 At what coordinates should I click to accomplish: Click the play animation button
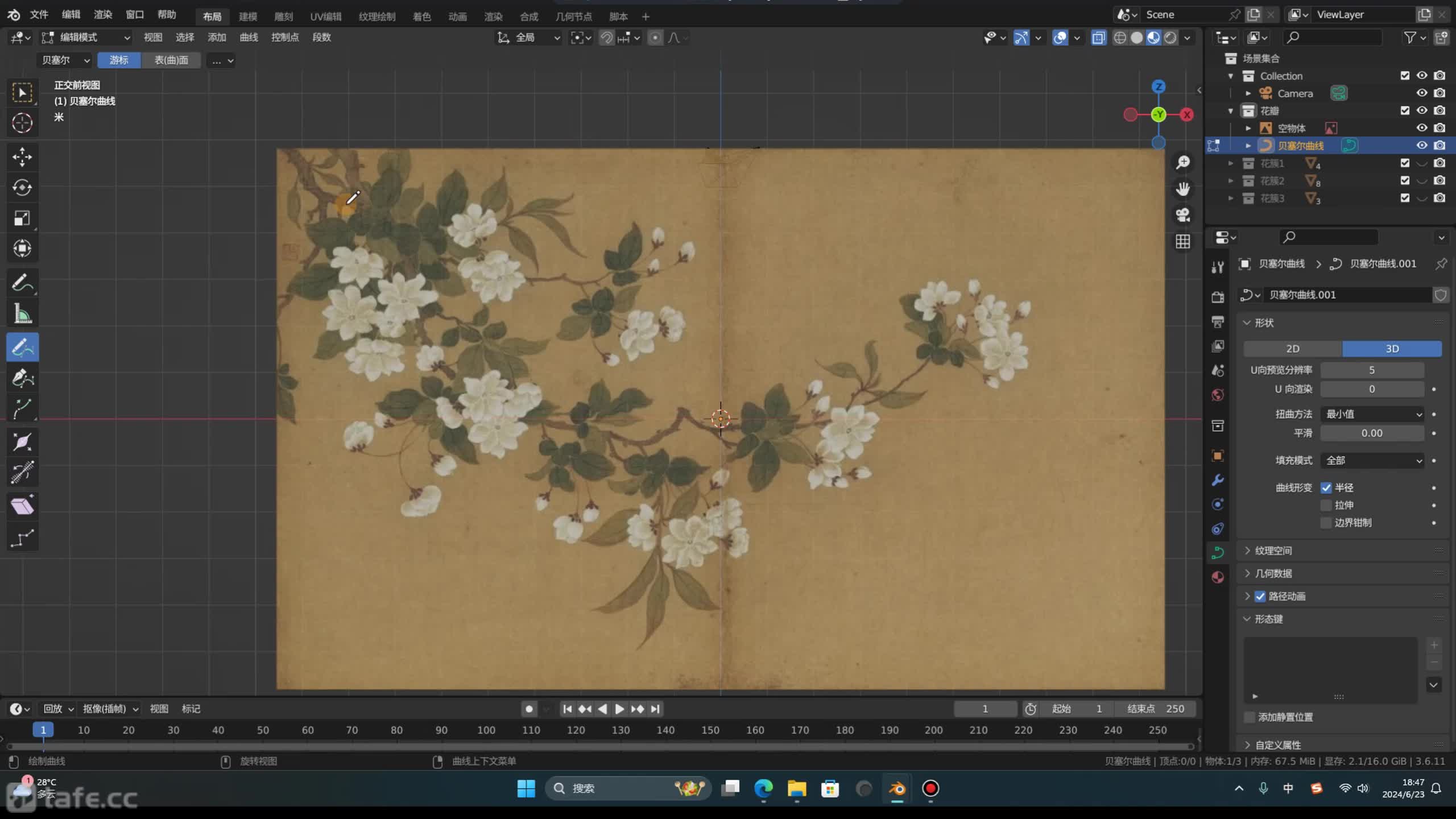pyautogui.click(x=619, y=709)
